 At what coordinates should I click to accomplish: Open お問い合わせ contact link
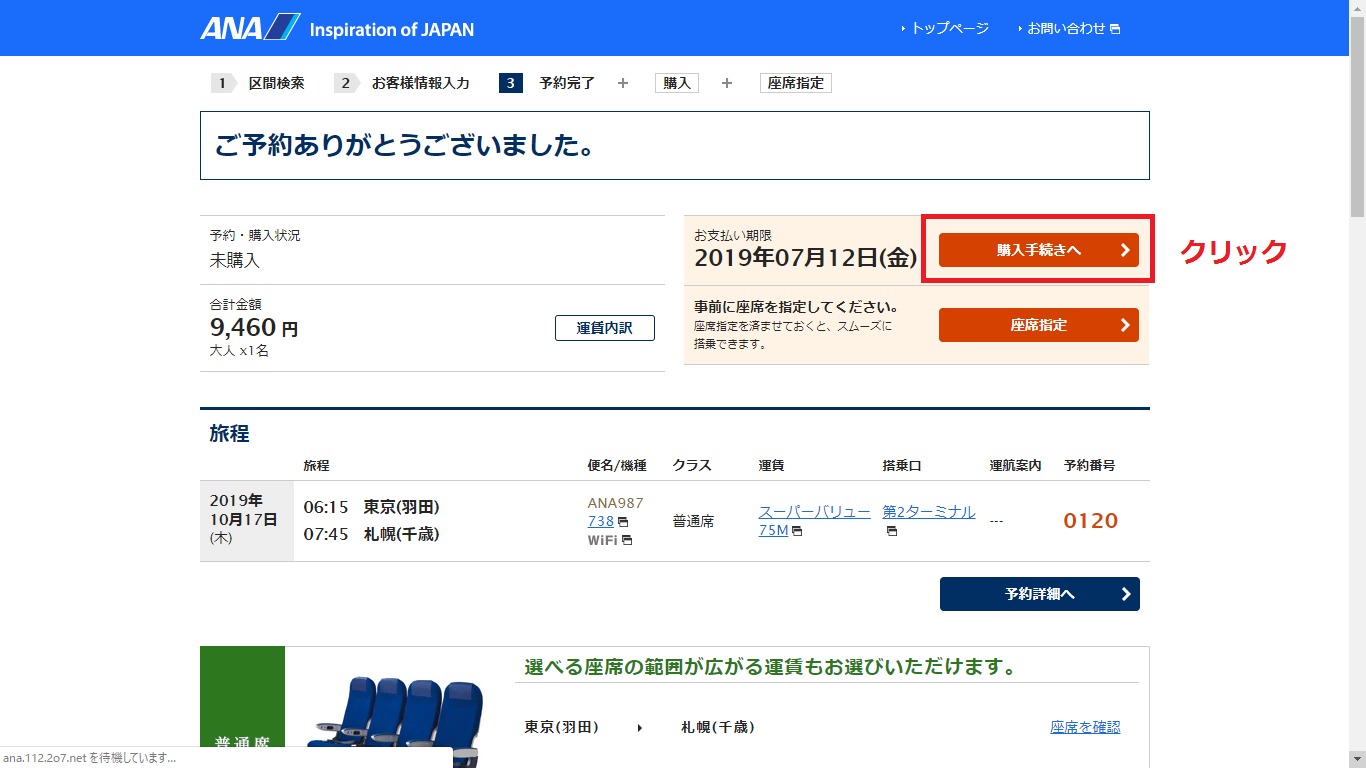1066,28
